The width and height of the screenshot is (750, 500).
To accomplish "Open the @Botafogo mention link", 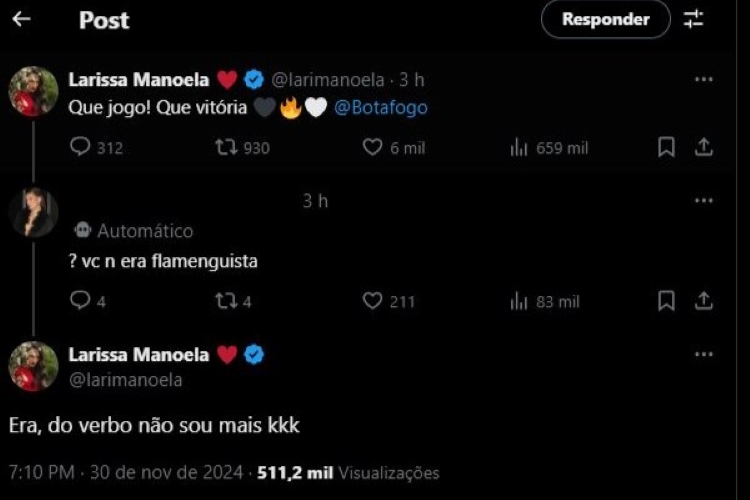I will [381, 107].
